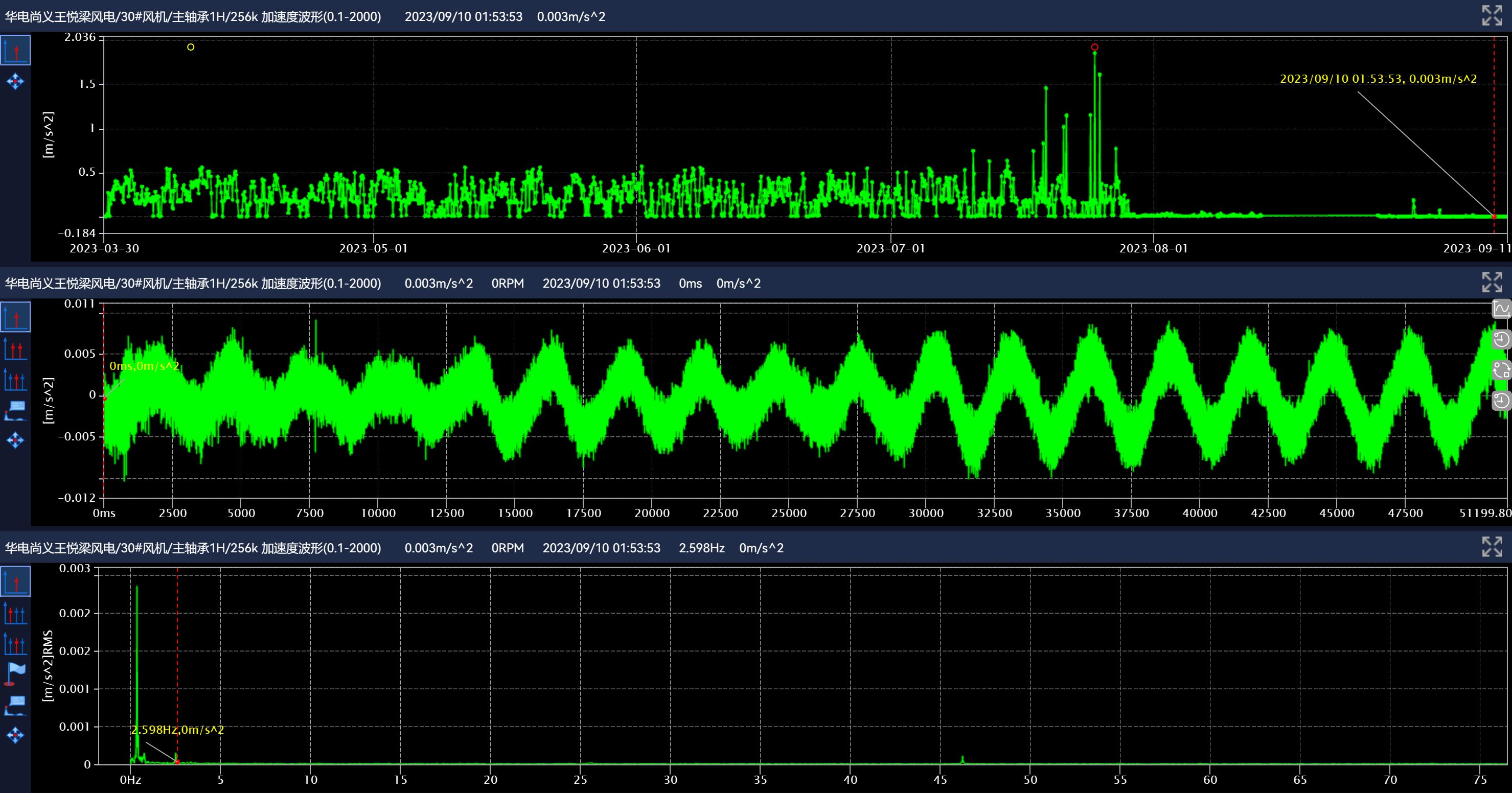
Task: Click the red peak marker on trend chart
Action: (1095, 47)
